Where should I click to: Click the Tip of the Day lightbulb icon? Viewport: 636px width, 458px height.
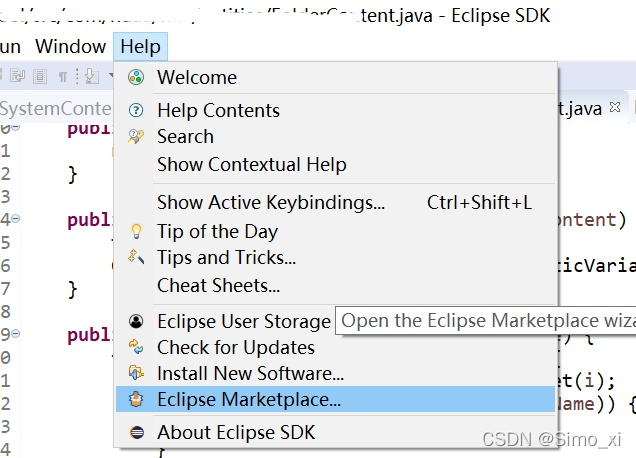click(x=136, y=231)
